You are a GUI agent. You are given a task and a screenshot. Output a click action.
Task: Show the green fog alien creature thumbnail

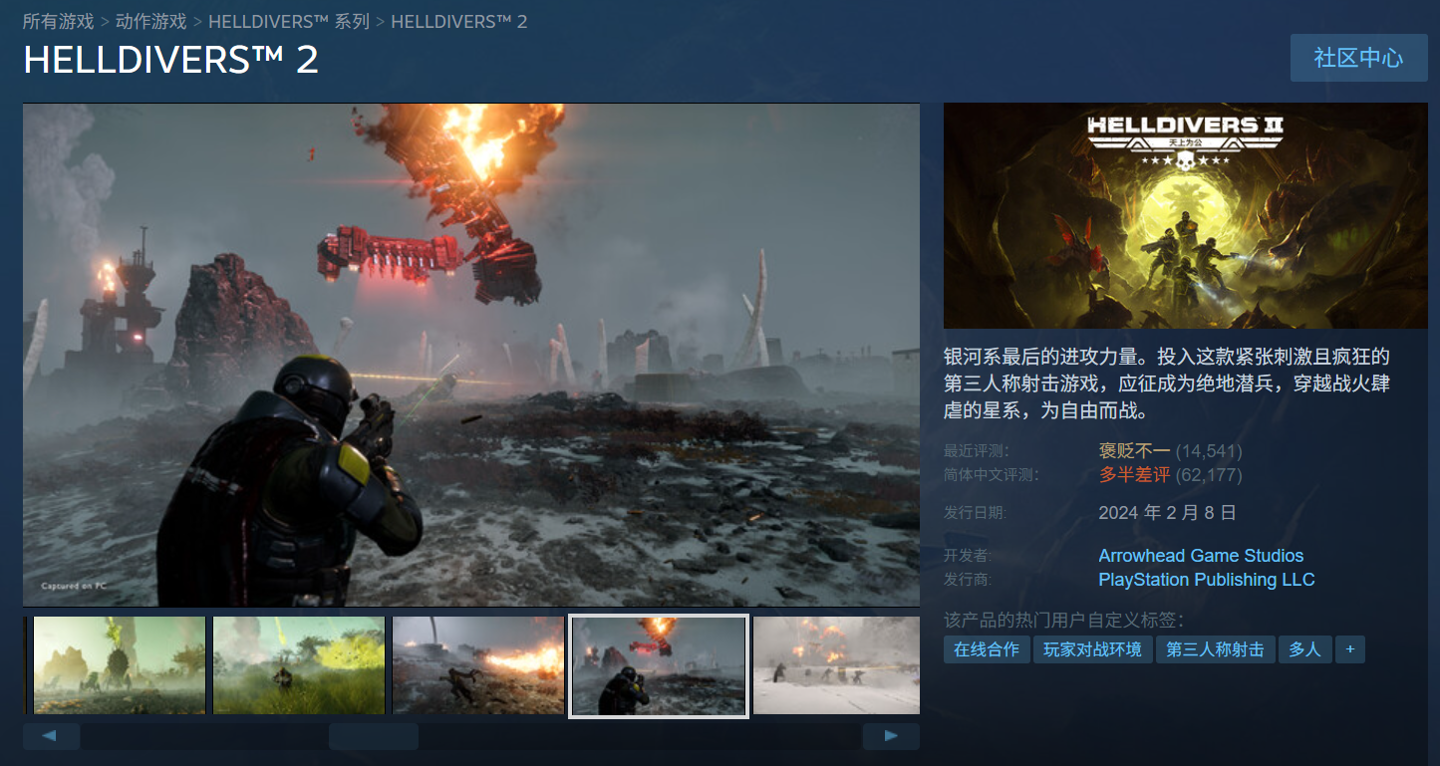119,665
